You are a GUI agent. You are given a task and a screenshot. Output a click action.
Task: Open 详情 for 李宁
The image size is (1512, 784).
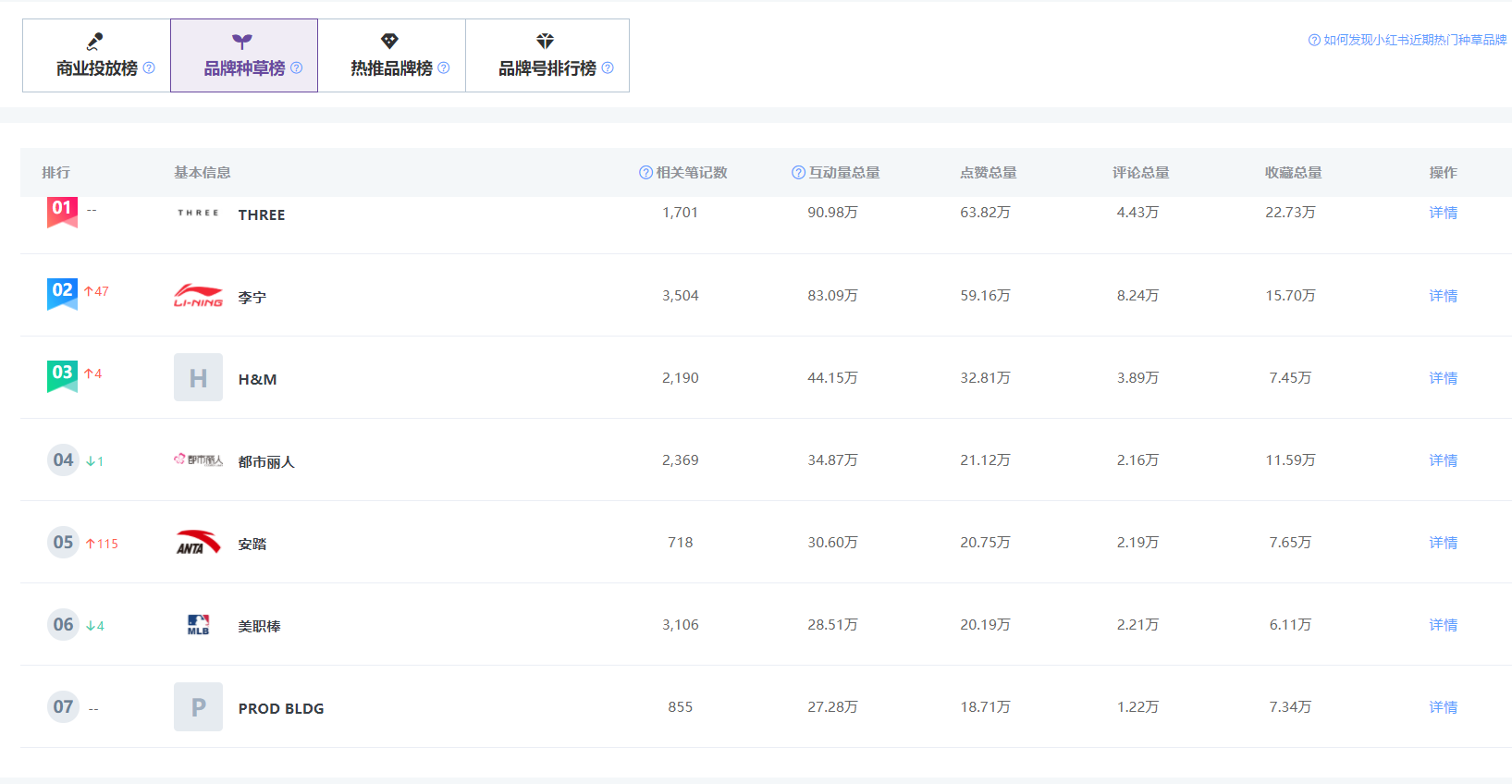(1443, 296)
